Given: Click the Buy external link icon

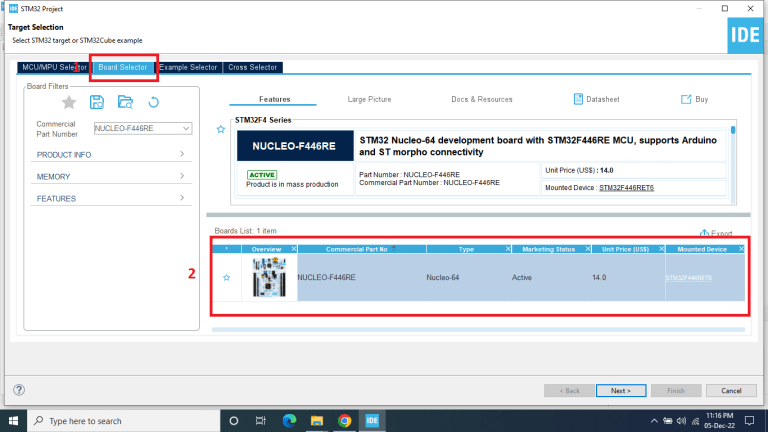Looking at the screenshot, I should (686, 99).
